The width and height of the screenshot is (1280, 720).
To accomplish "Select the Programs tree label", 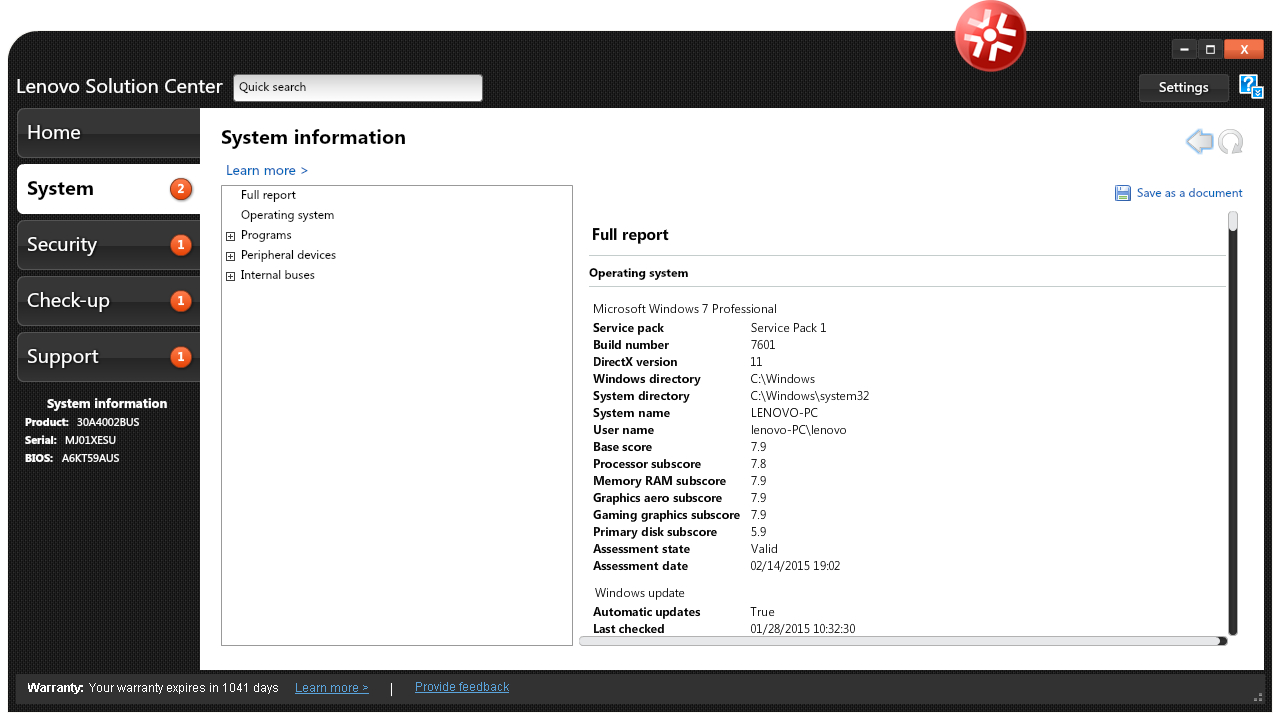I will pyautogui.click(x=266, y=235).
